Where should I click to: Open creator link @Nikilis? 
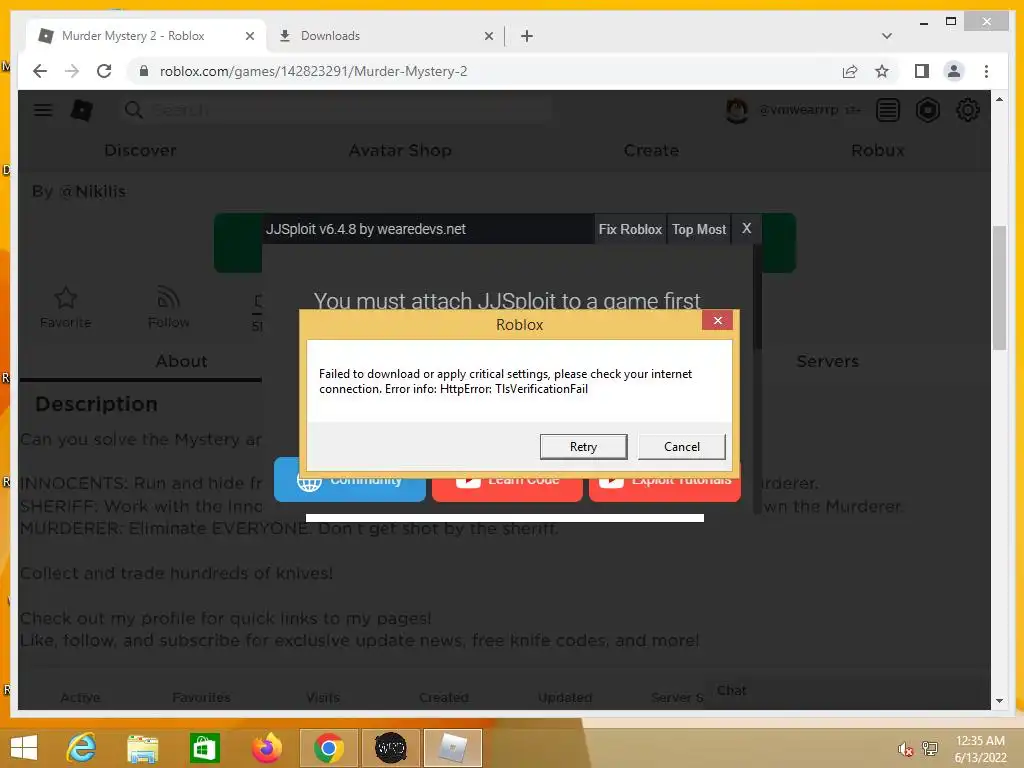pos(93,192)
